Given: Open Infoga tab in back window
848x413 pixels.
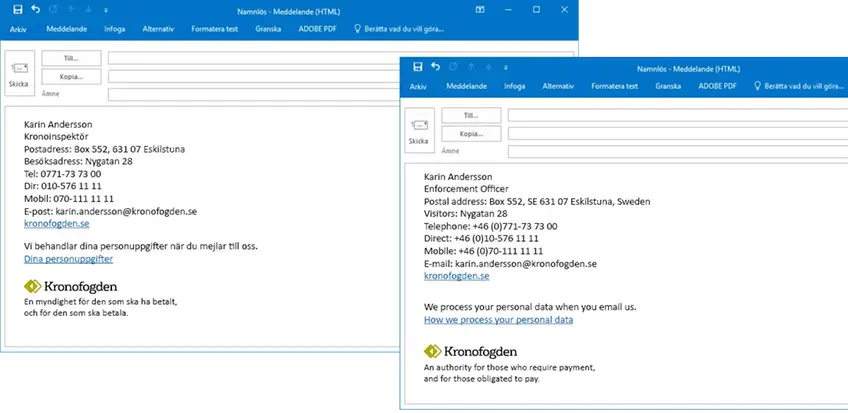Looking at the screenshot, I should pyautogui.click(x=115, y=29).
